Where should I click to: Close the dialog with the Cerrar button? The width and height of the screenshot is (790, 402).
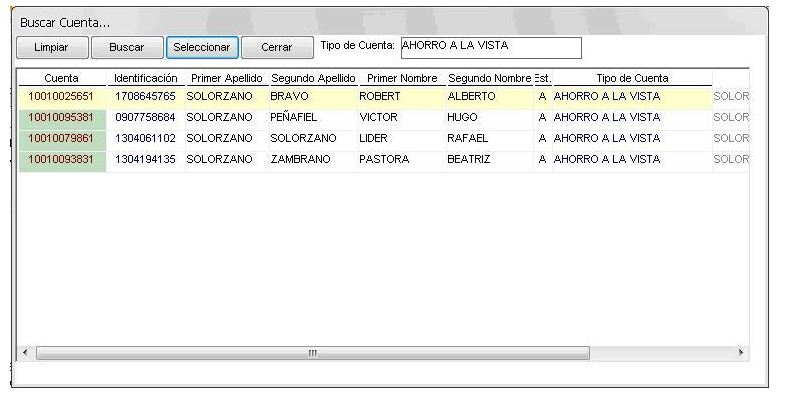click(x=277, y=47)
